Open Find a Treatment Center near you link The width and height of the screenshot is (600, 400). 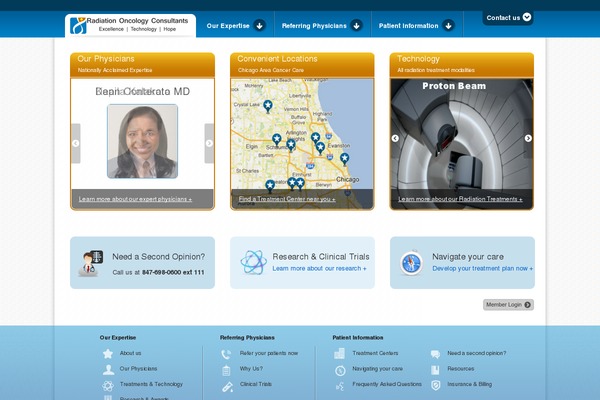pyautogui.click(x=287, y=199)
